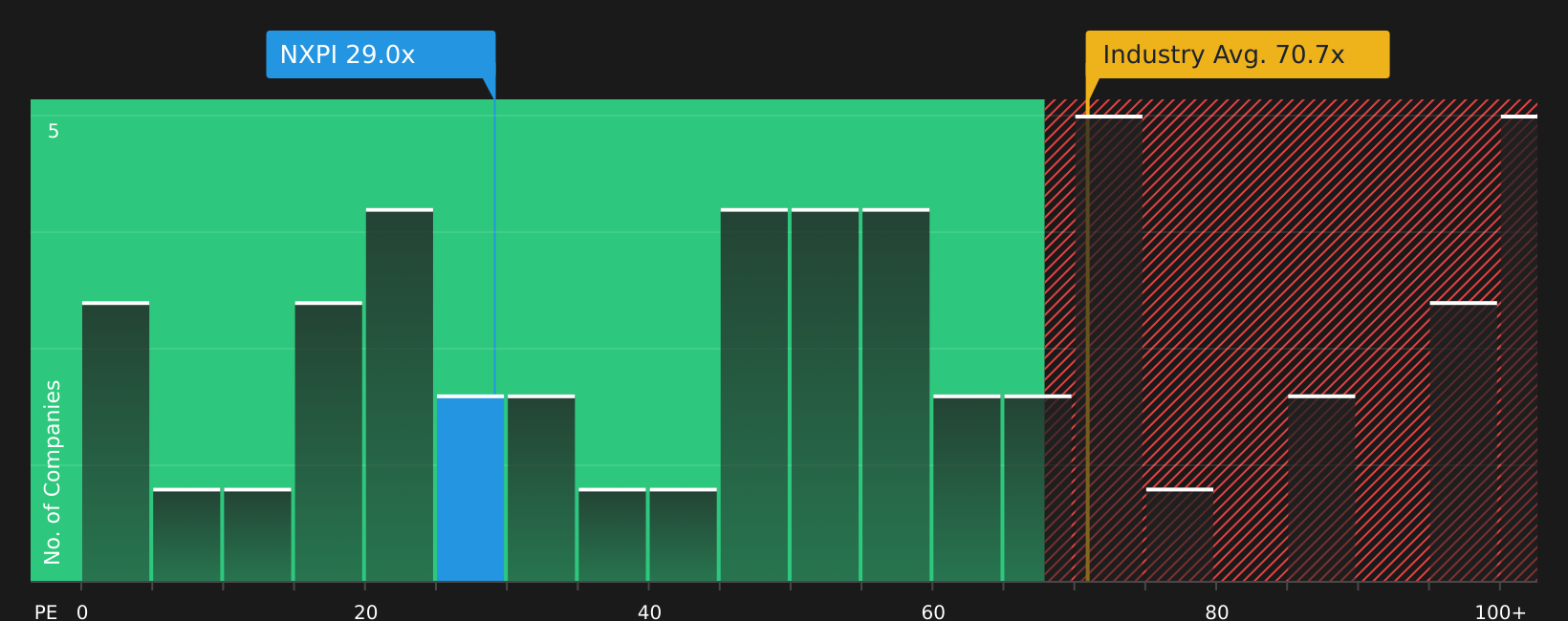Click the bar at PE 40-45
The image size is (1568, 621).
[x=684, y=535]
